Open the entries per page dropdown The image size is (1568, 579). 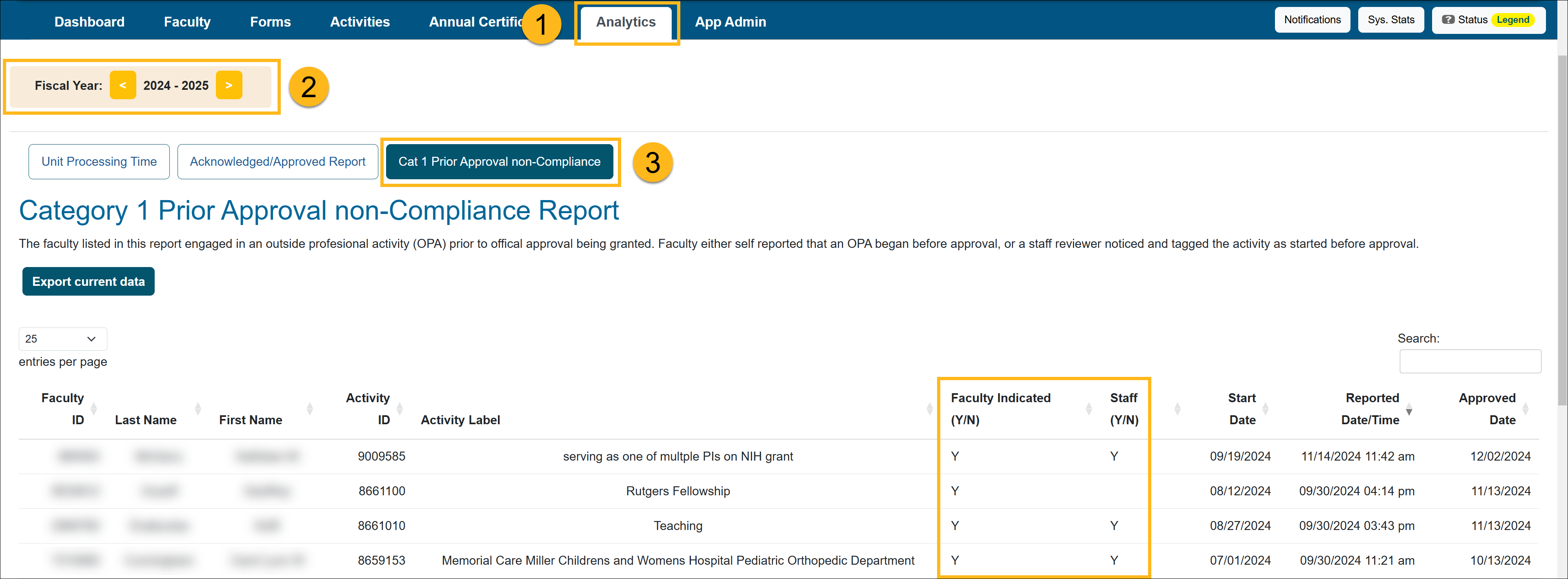click(x=63, y=339)
